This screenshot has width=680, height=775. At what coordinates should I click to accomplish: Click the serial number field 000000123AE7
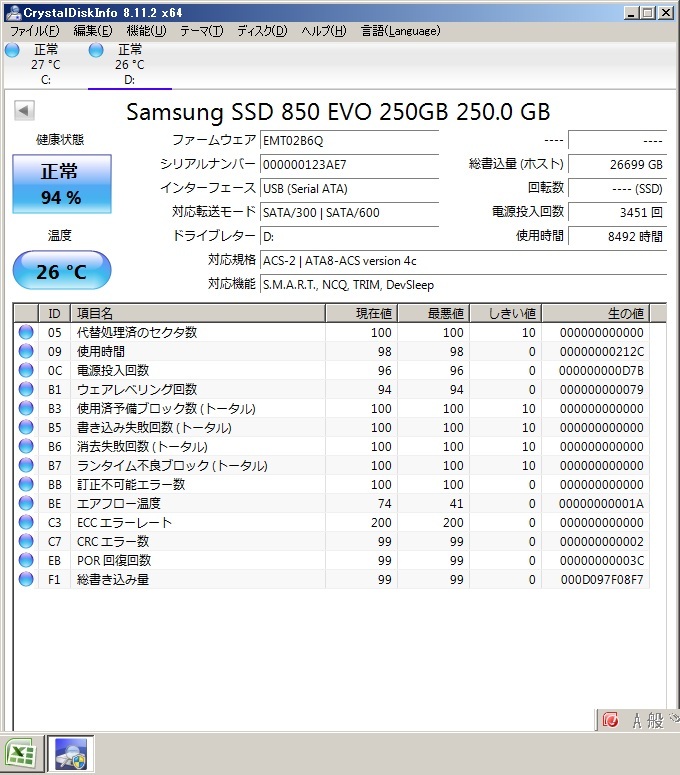click(349, 165)
